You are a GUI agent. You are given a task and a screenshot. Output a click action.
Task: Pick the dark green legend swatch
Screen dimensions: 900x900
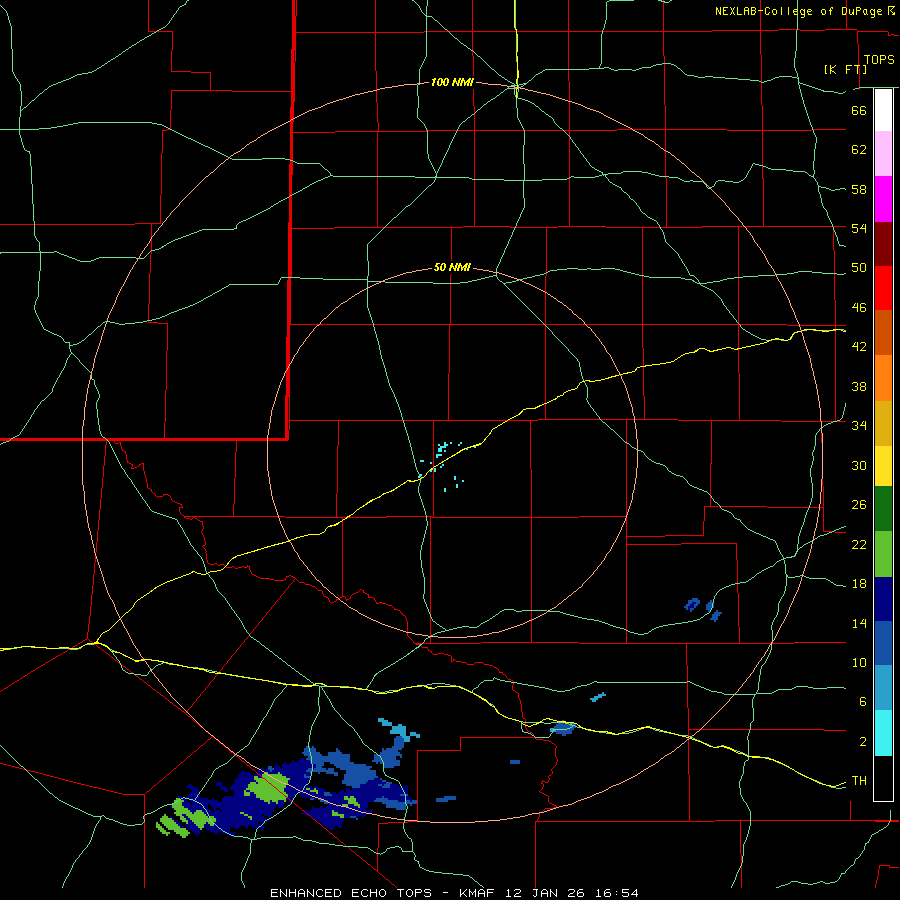coord(883,509)
